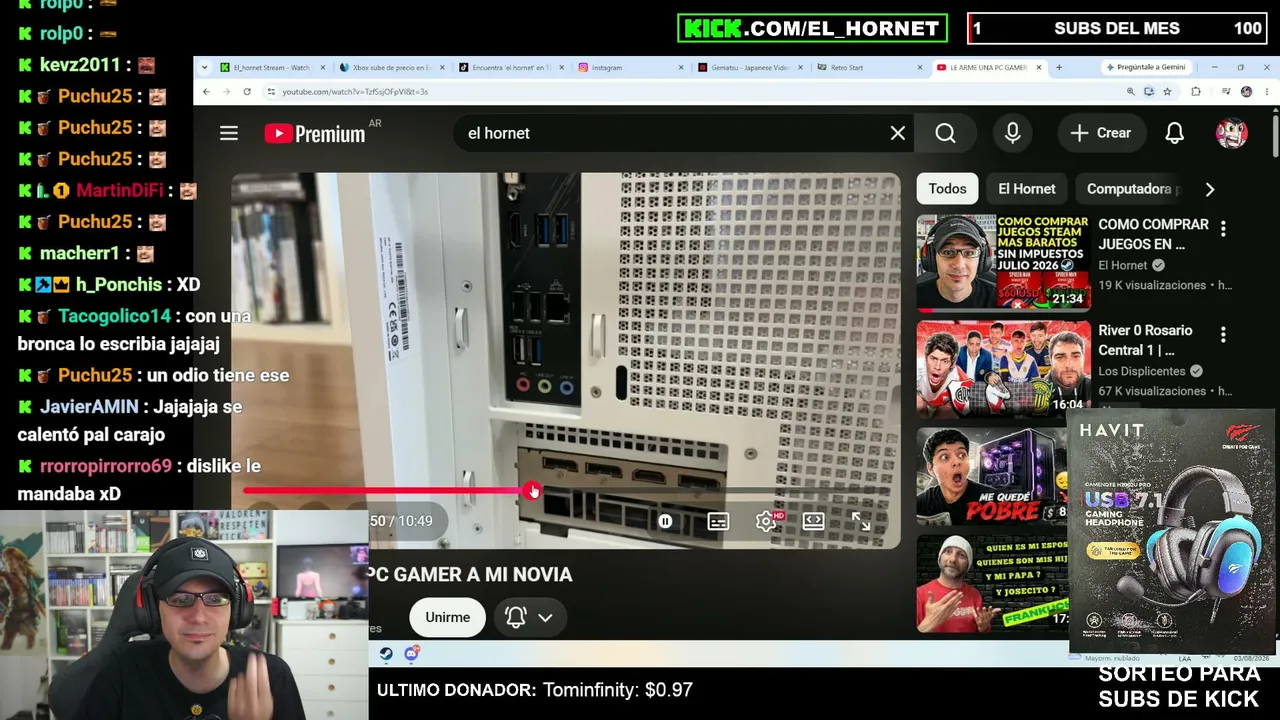View site information icon in address bar

pos(271,91)
